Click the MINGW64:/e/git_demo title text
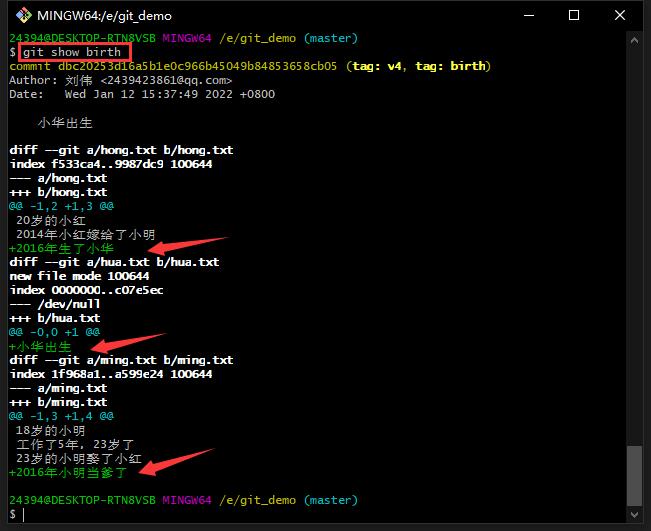This screenshot has height=531, width=651. [104, 16]
